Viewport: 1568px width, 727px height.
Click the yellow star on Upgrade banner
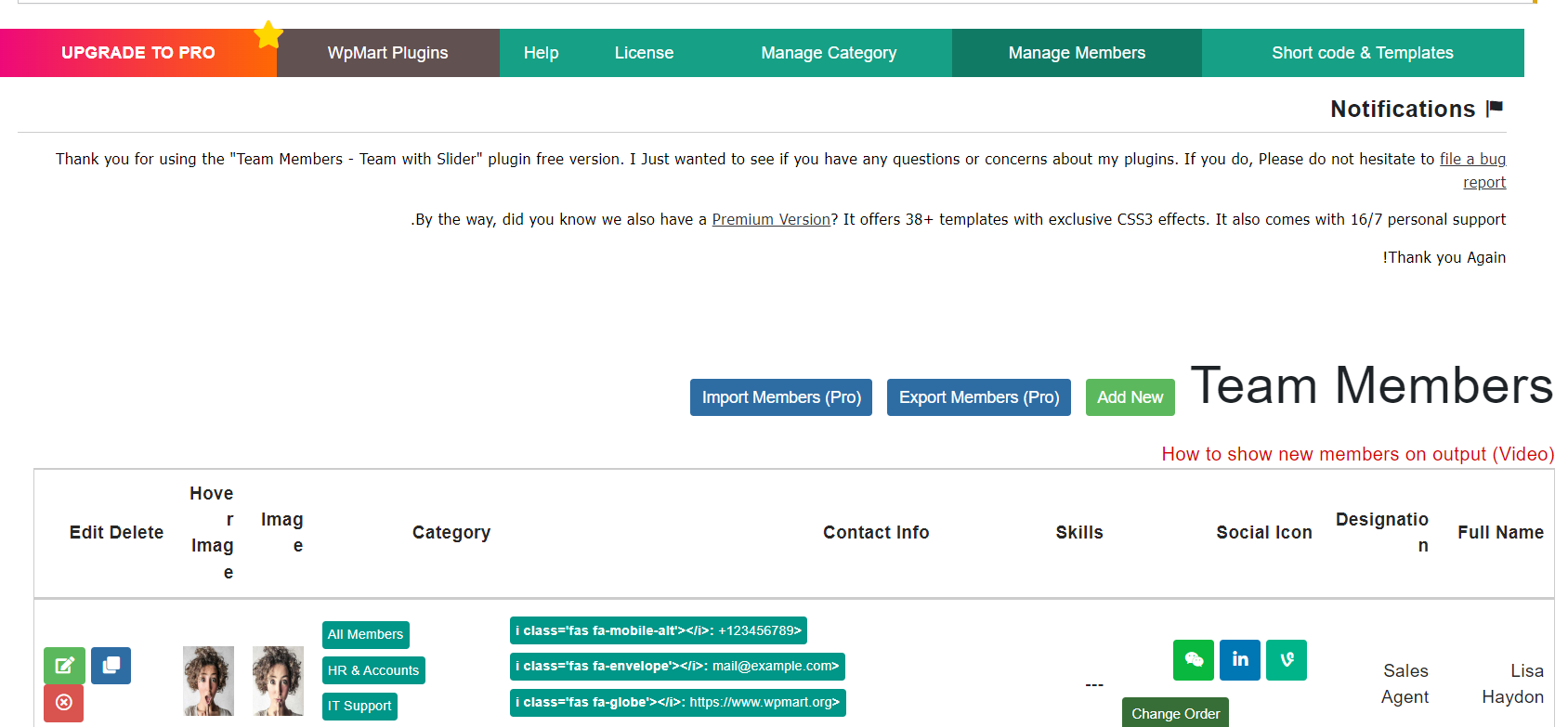coord(268,35)
